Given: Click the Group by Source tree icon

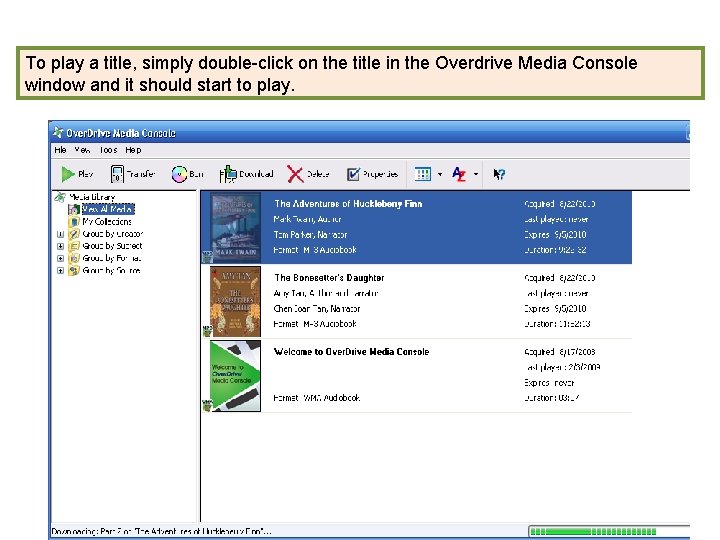Looking at the screenshot, I should pyautogui.click(x=74, y=270).
